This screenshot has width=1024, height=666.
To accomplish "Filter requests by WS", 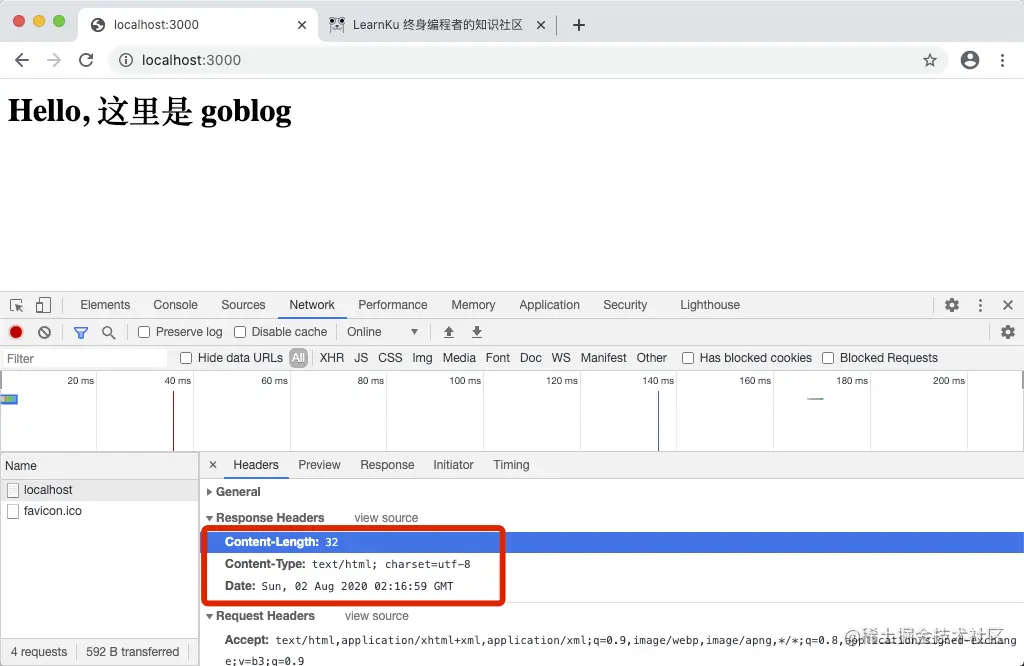I will (x=561, y=358).
